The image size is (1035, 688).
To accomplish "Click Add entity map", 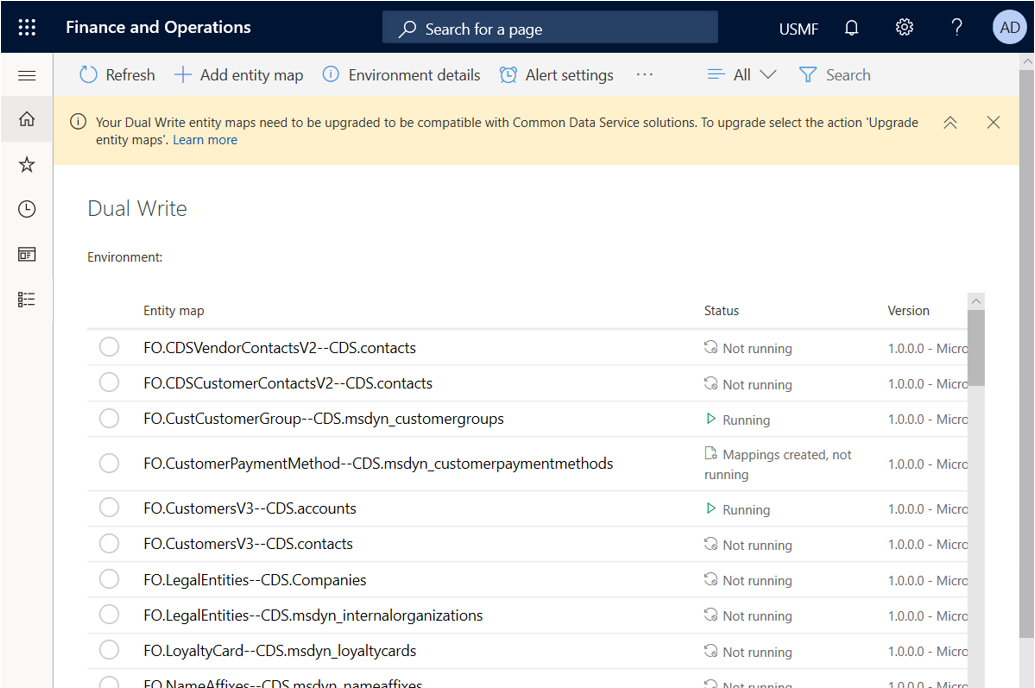I will pos(238,75).
